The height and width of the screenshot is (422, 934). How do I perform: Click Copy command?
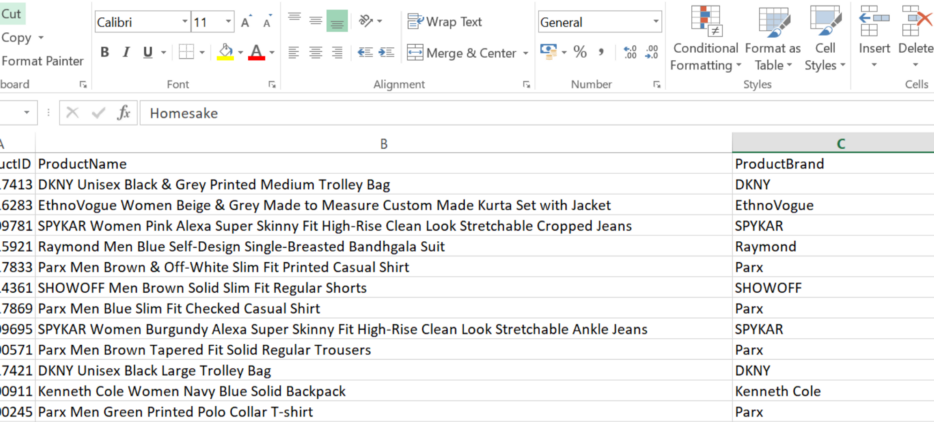[16, 38]
